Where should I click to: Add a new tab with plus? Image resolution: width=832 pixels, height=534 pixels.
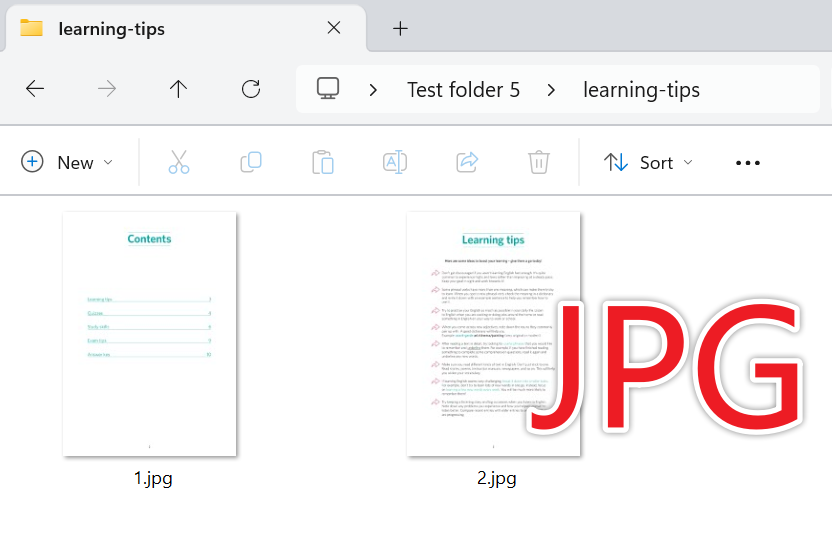click(x=400, y=28)
